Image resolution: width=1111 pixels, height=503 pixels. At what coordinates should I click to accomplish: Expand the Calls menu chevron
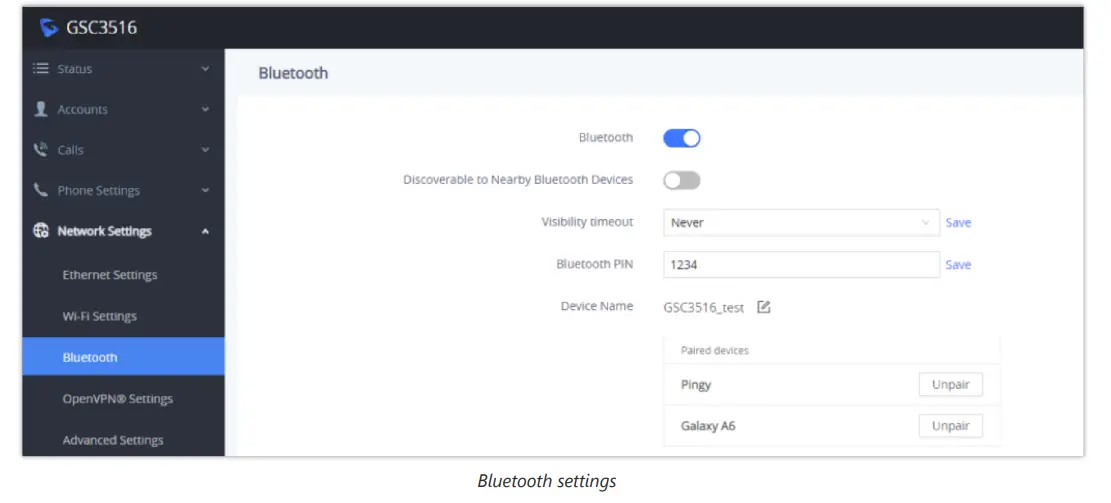(205, 149)
